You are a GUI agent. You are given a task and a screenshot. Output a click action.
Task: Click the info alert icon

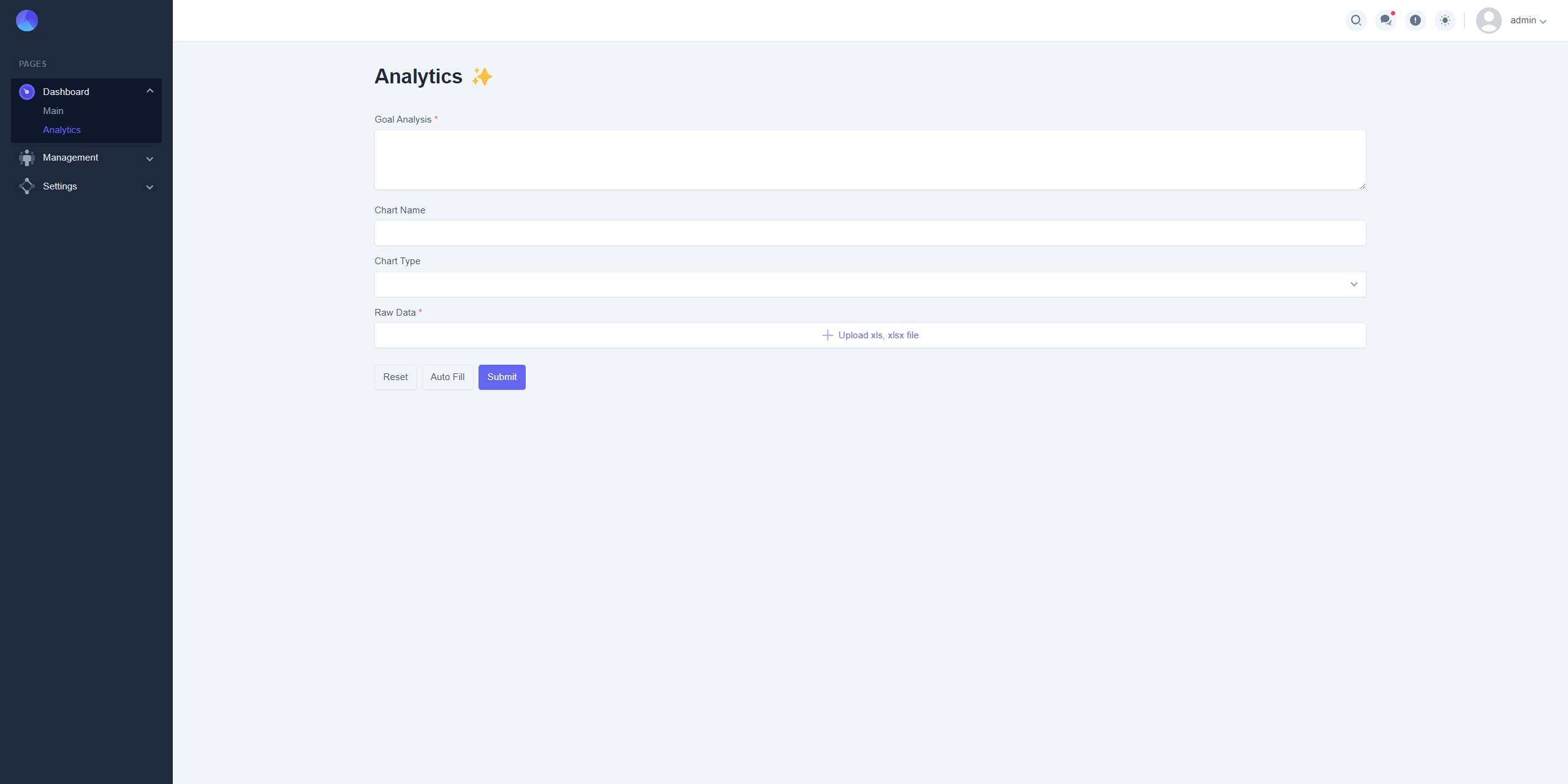pyautogui.click(x=1415, y=20)
